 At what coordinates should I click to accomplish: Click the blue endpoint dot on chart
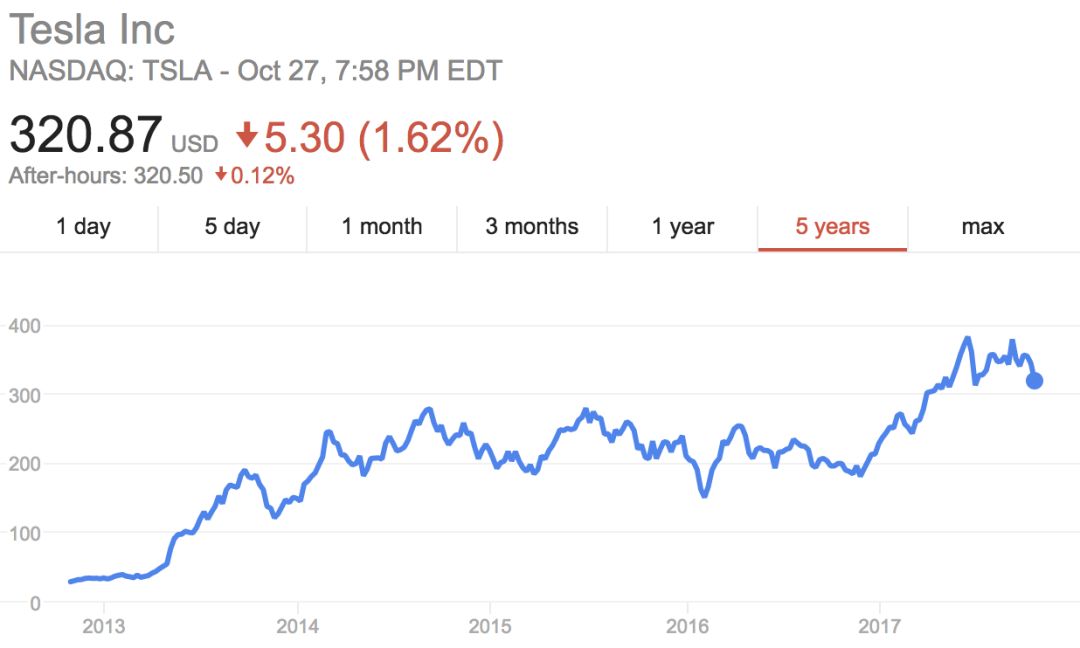pyautogui.click(x=1035, y=380)
